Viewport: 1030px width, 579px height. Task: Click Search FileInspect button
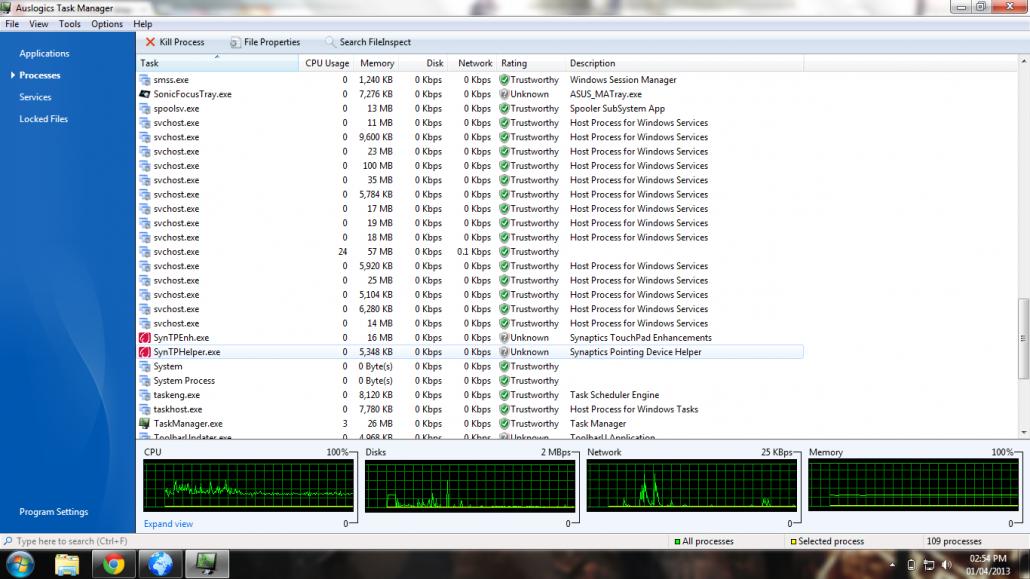tap(368, 42)
